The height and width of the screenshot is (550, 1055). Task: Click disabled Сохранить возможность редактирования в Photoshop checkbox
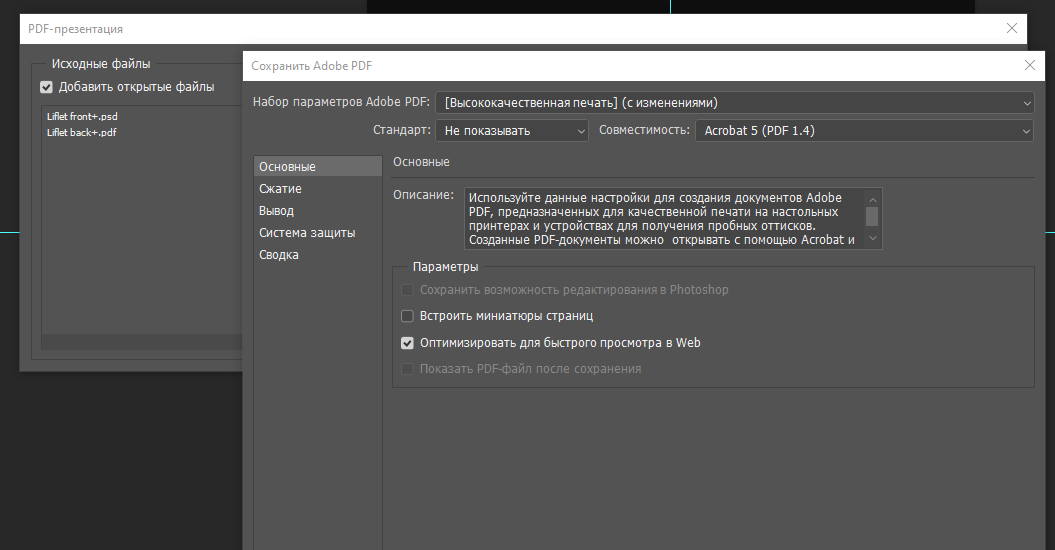pos(407,290)
